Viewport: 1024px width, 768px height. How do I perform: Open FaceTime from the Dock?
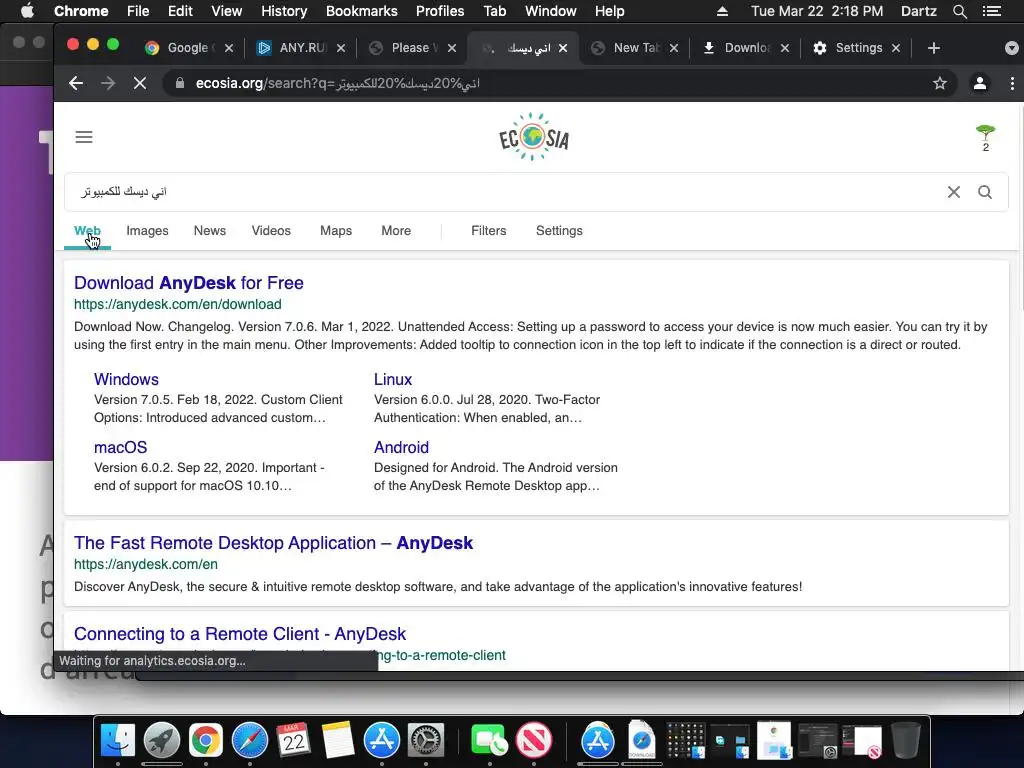(488, 741)
